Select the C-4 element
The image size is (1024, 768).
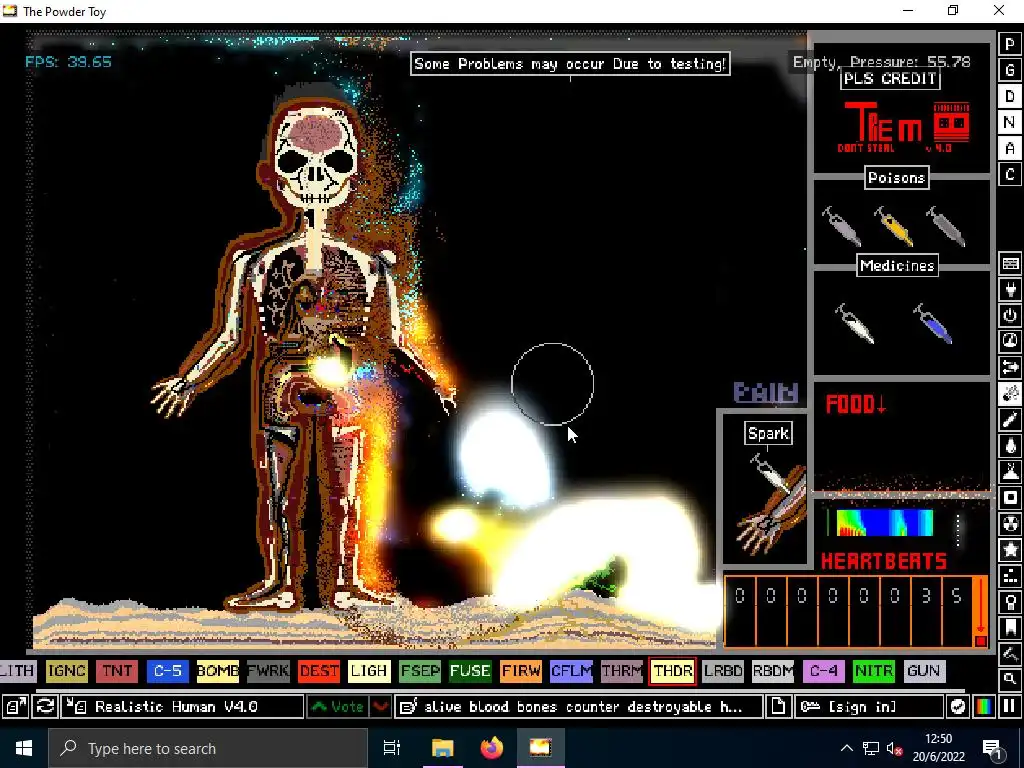tap(824, 671)
